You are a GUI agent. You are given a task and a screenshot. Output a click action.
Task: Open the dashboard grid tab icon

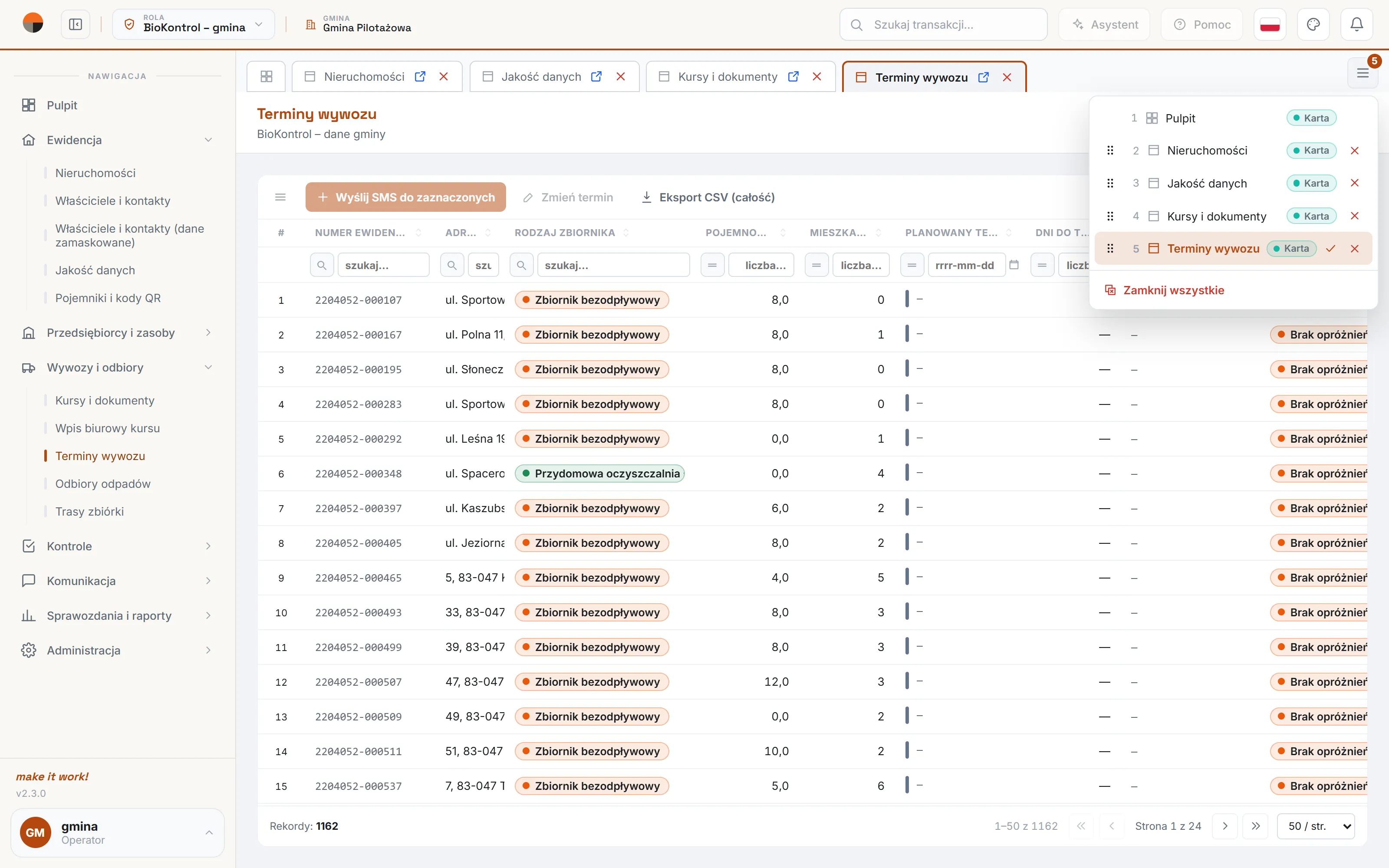(x=267, y=76)
